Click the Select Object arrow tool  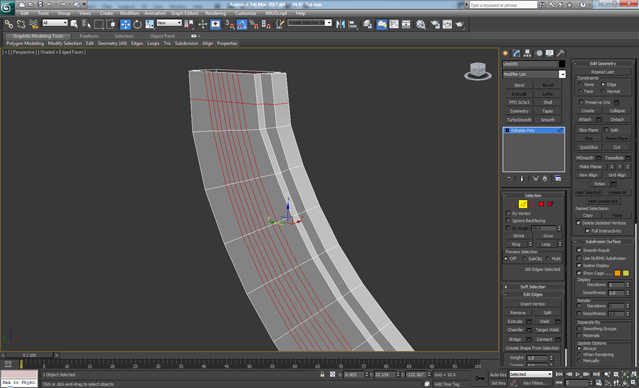pos(74,24)
